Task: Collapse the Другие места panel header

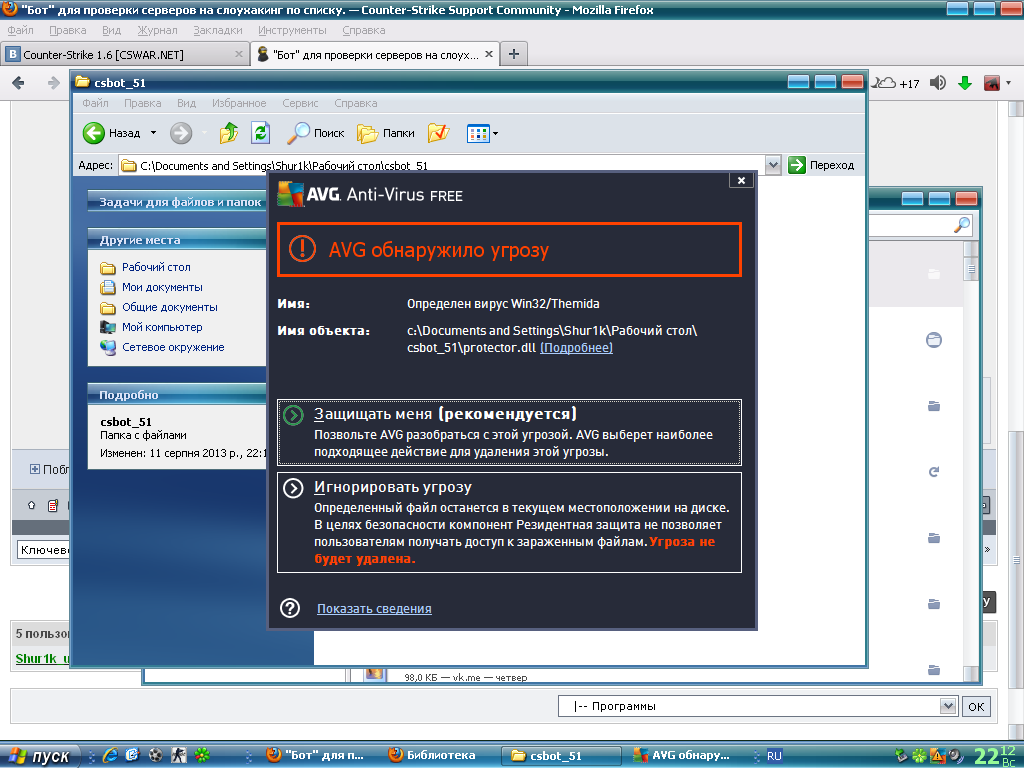Action: coord(177,240)
